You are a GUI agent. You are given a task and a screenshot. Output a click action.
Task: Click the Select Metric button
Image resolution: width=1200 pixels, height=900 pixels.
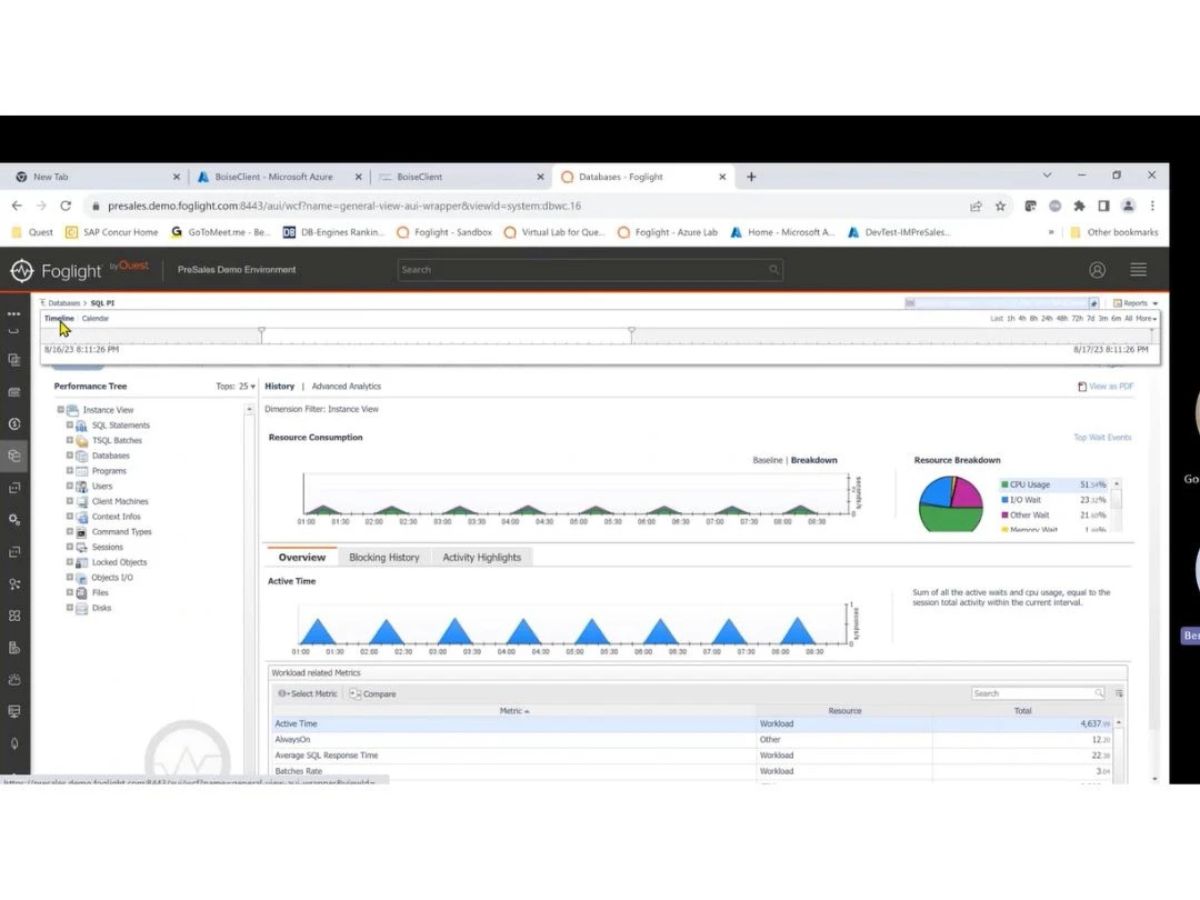pos(308,694)
